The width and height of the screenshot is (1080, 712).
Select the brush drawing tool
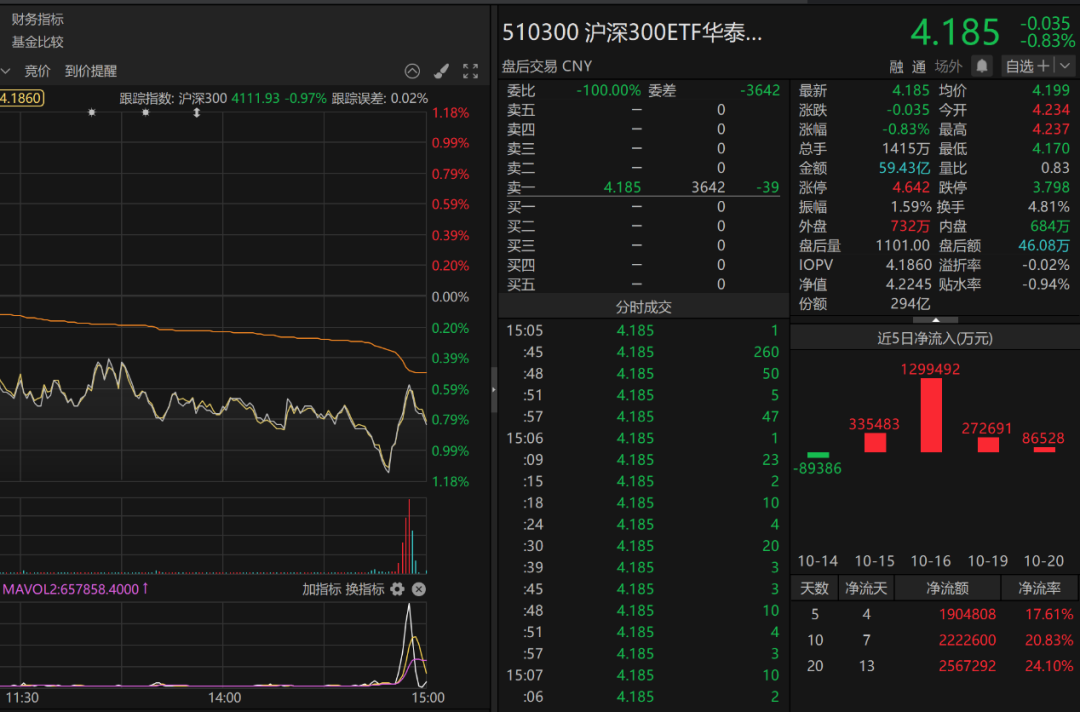pyautogui.click(x=442, y=71)
